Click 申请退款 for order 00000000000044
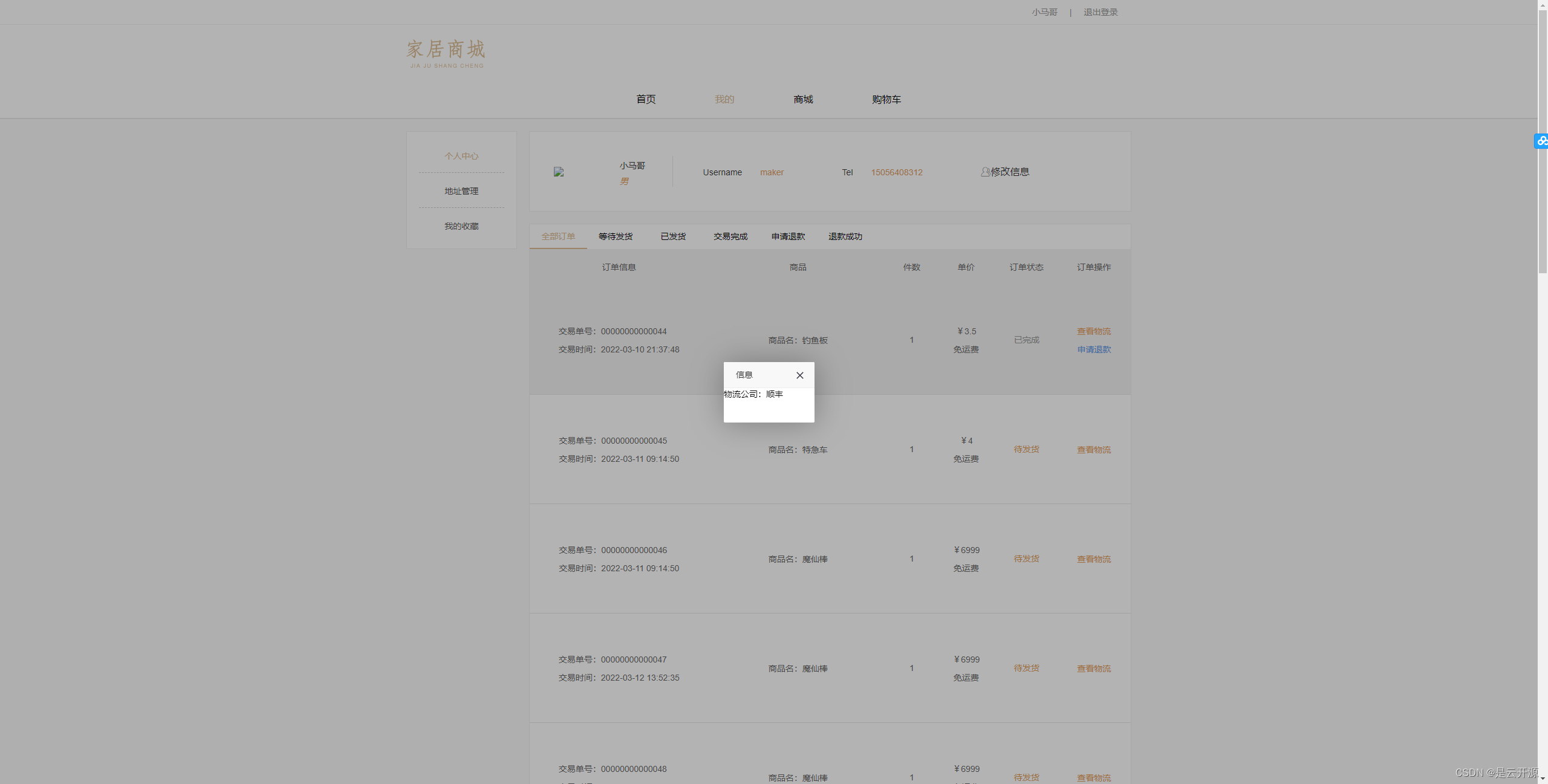 tap(1094, 349)
